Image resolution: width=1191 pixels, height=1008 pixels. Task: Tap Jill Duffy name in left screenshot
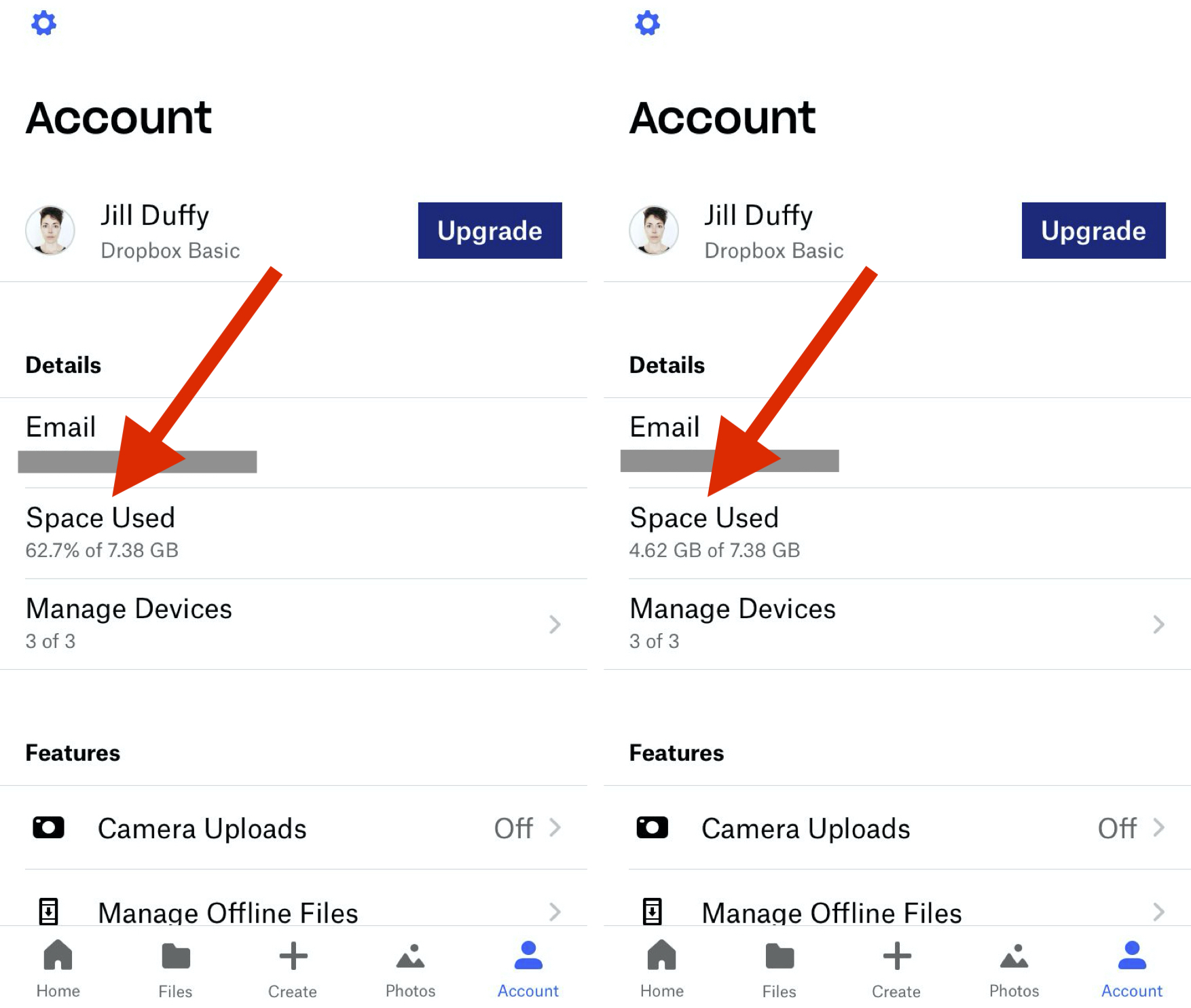[x=155, y=215]
